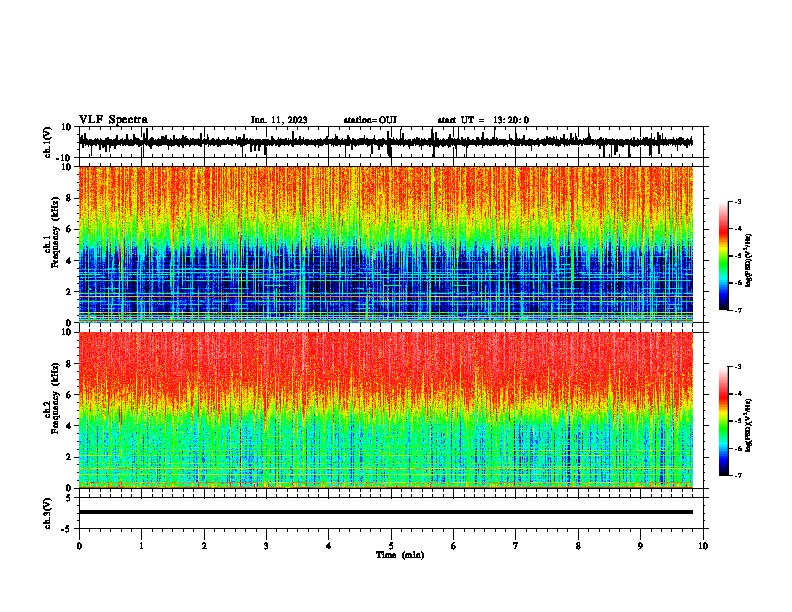792x612 pixels.
Task: Click the ch.1 spectrogram color scale bar
Action: click(x=723, y=256)
